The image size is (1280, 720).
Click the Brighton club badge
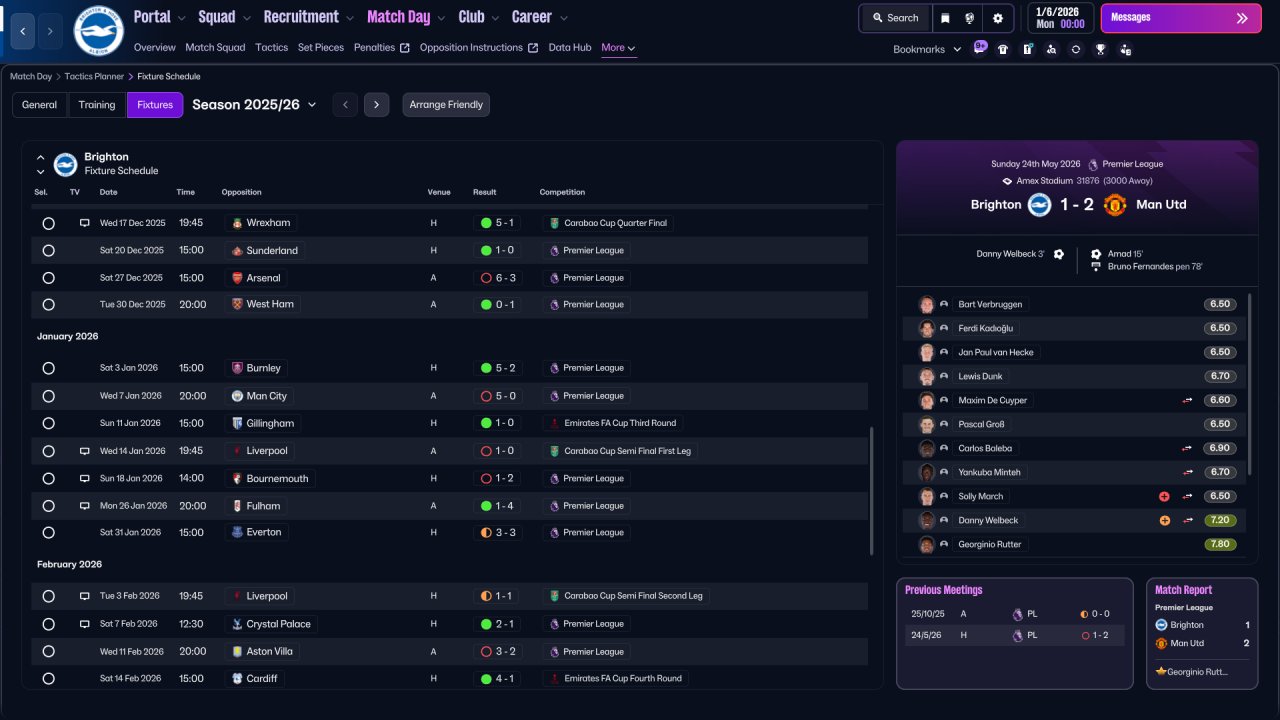tap(98, 31)
